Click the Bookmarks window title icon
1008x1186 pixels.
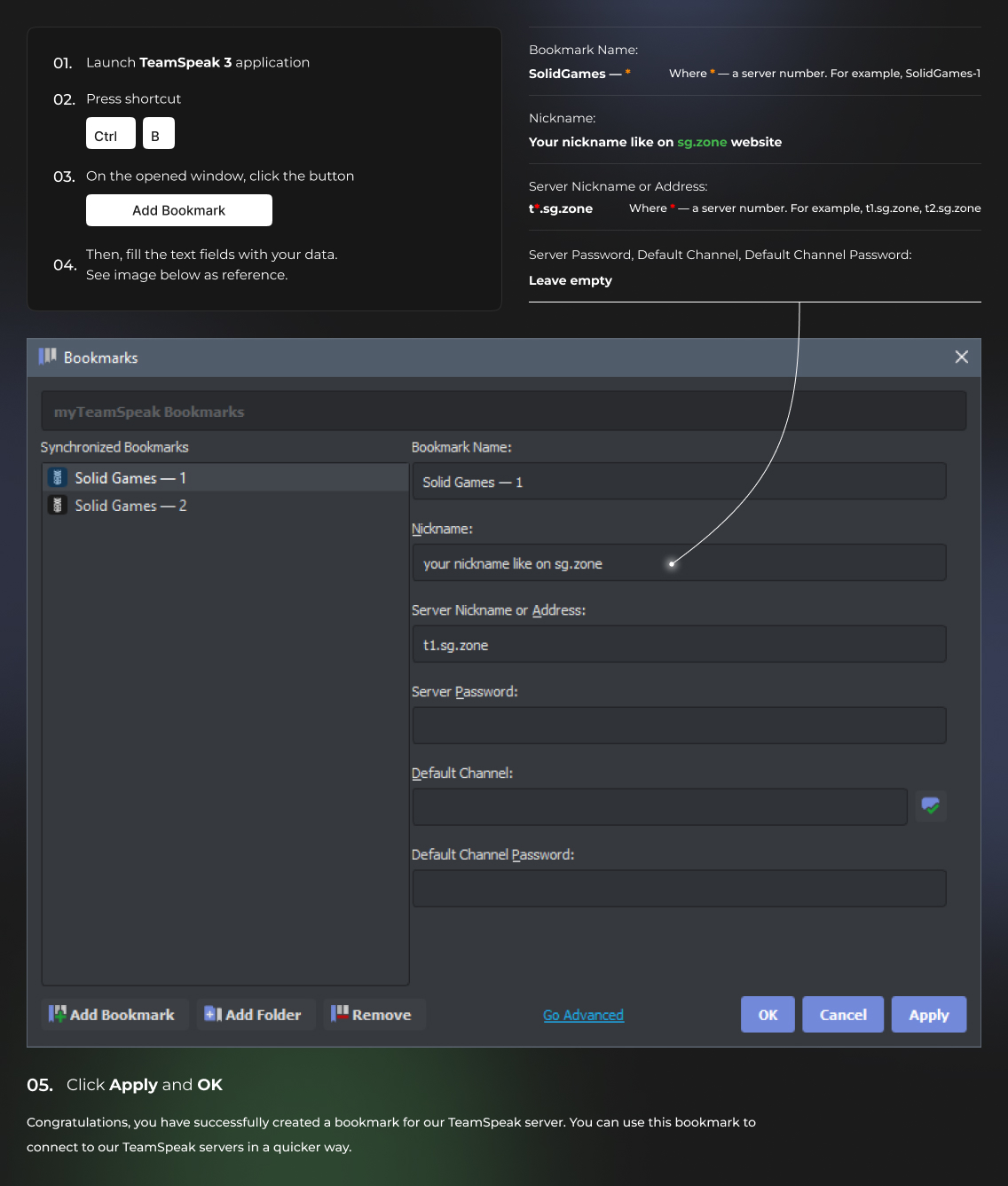click(x=48, y=357)
